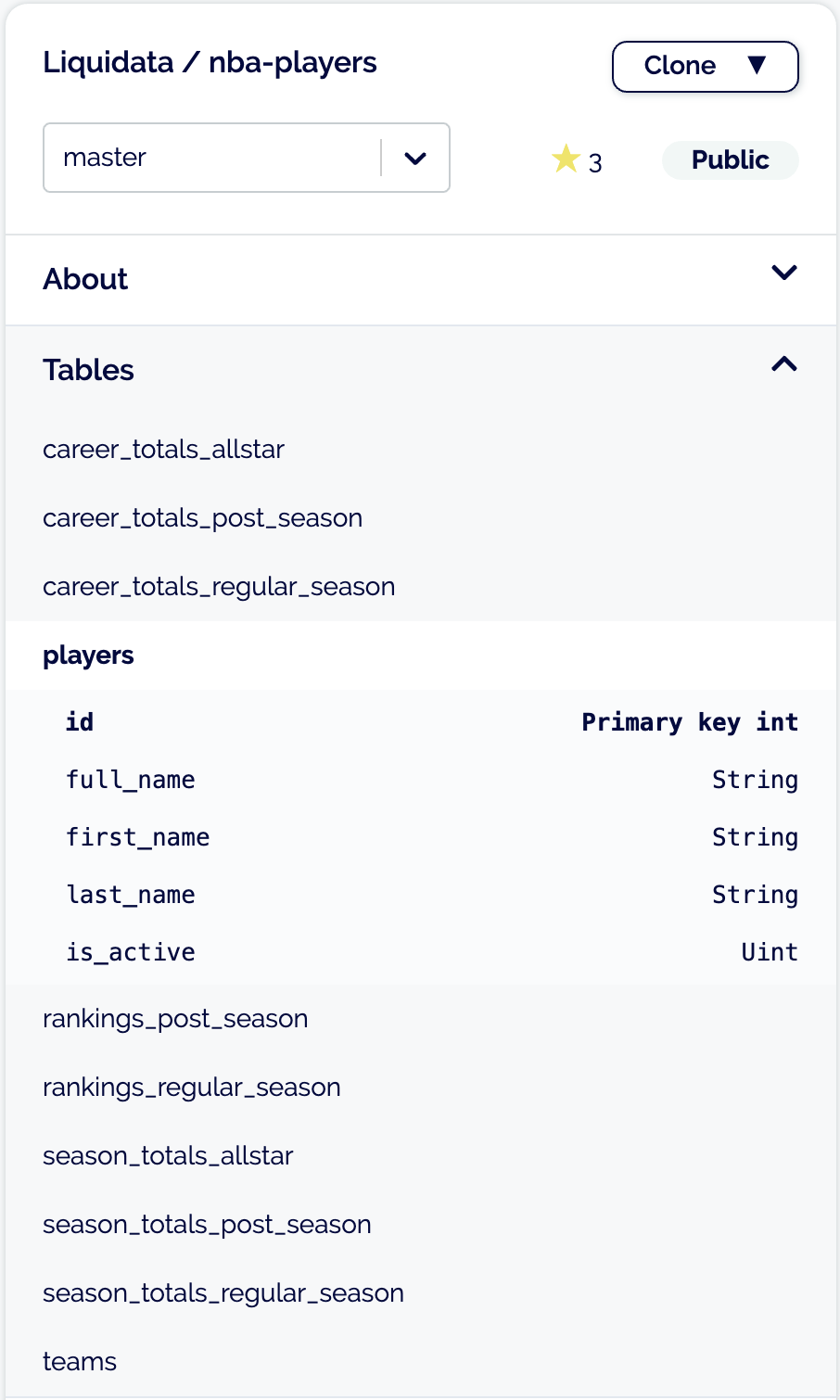Click the yellow star icon
The width and height of the screenshot is (840, 1400).
566,159
